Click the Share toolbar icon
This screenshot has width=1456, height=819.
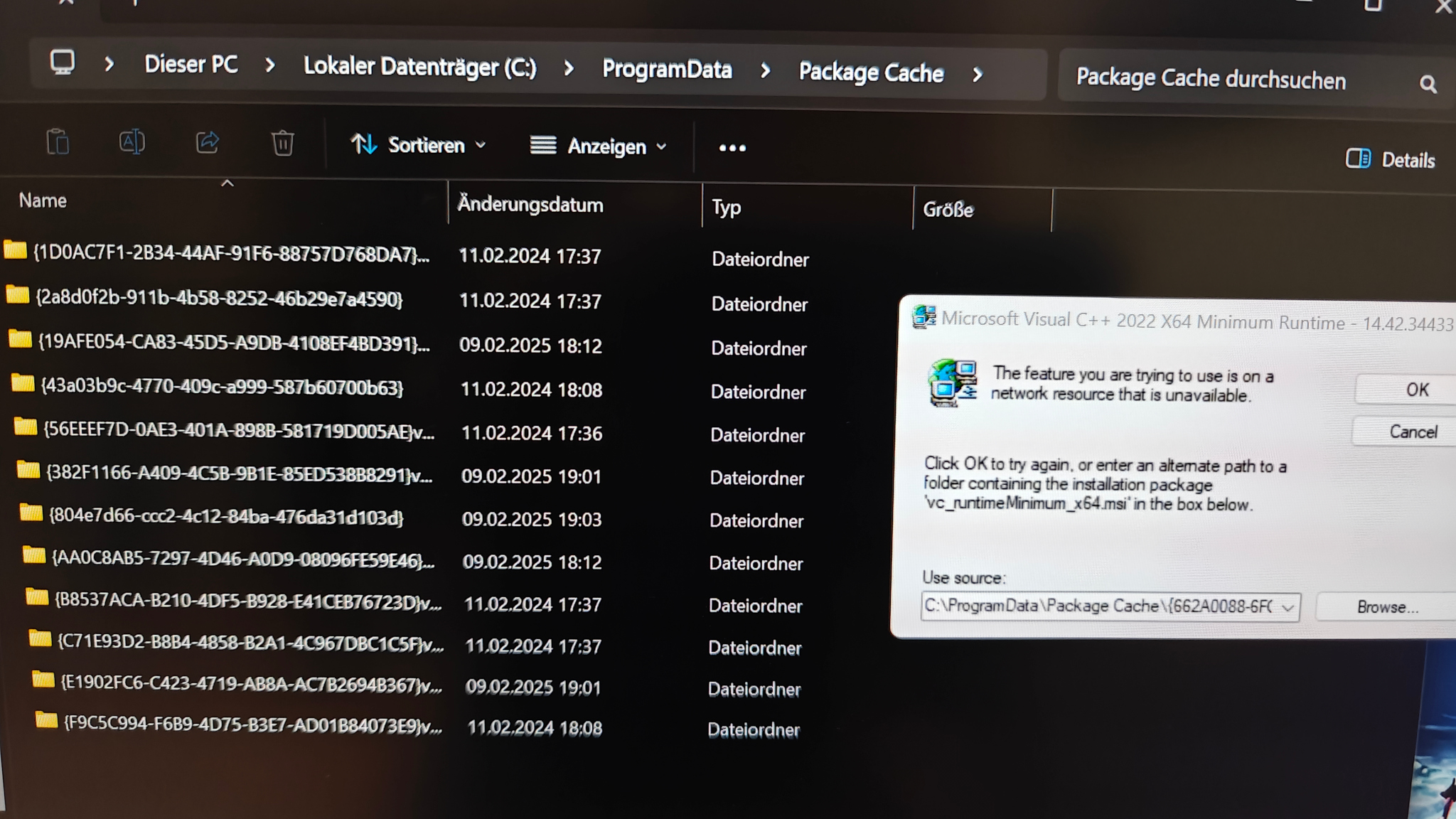(x=208, y=142)
